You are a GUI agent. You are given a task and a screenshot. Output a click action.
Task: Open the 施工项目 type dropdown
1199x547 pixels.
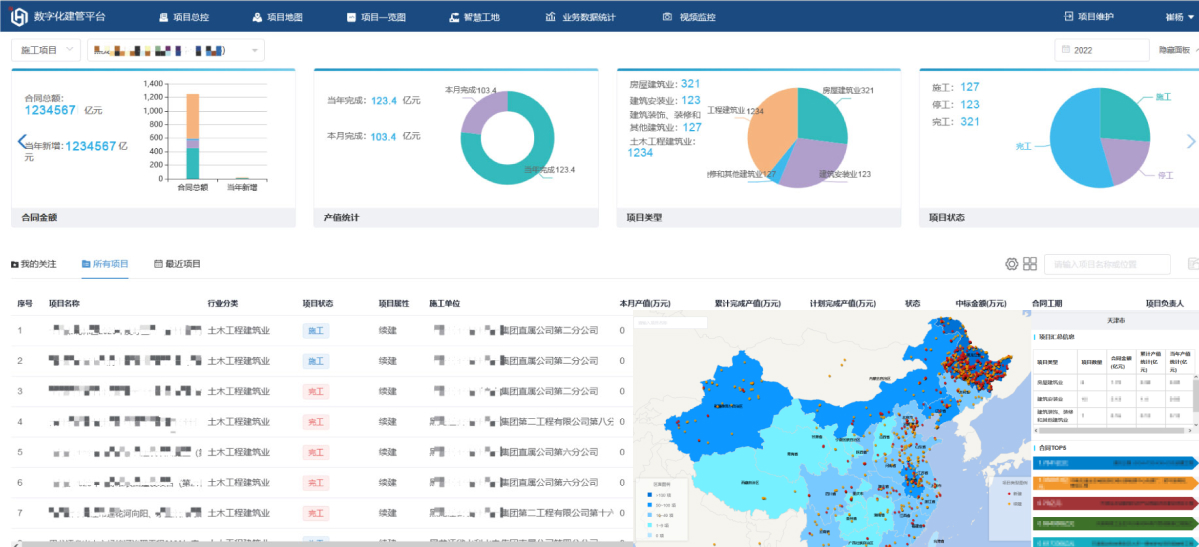(x=46, y=50)
